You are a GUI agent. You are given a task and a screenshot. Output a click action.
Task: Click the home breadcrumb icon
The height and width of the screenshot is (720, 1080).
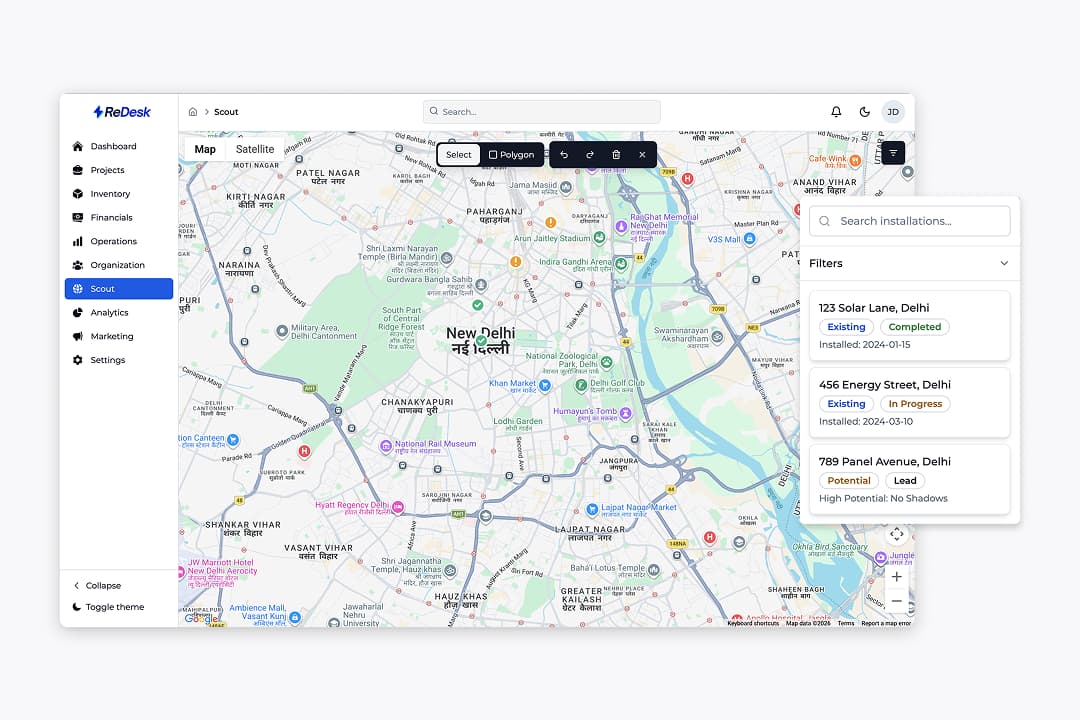(193, 112)
